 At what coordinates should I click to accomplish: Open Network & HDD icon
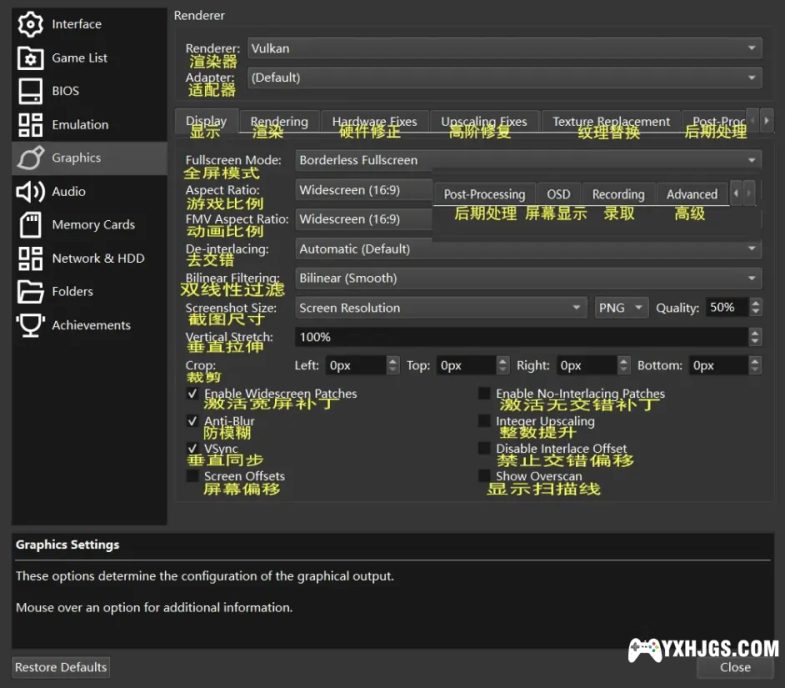pyautogui.click(x=31, y=258)
